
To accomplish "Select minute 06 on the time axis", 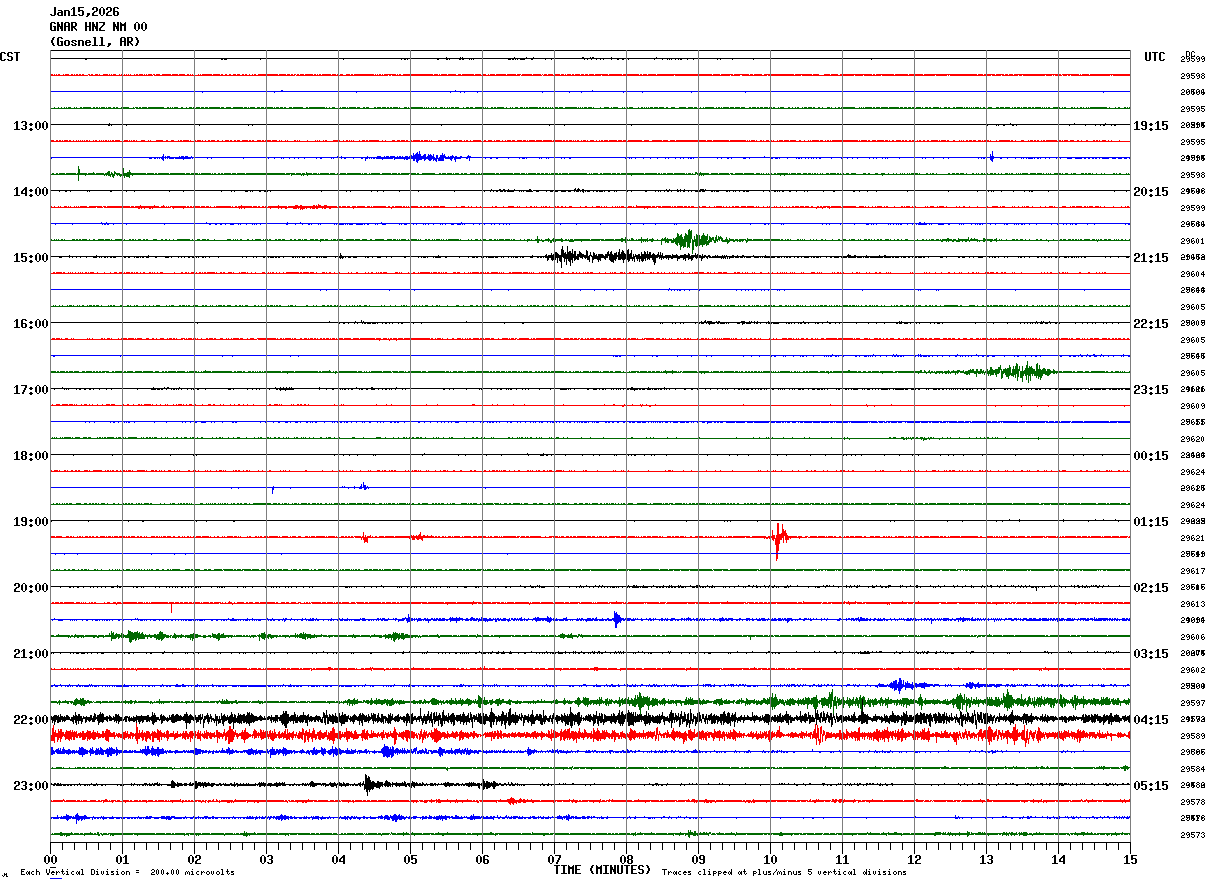I will click(x=482, y=859).
